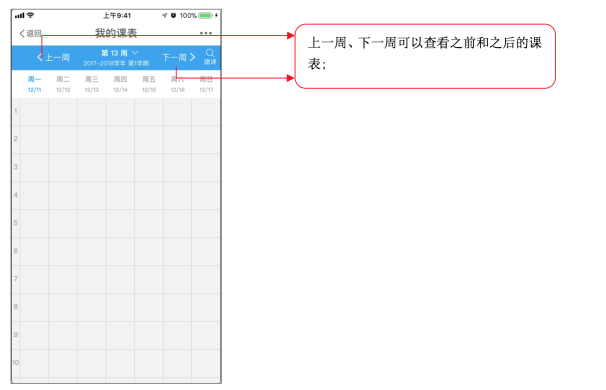Tap the battery icon in the status bar
Viewport: 606px width, 390px height.
[x=206, y=15]
